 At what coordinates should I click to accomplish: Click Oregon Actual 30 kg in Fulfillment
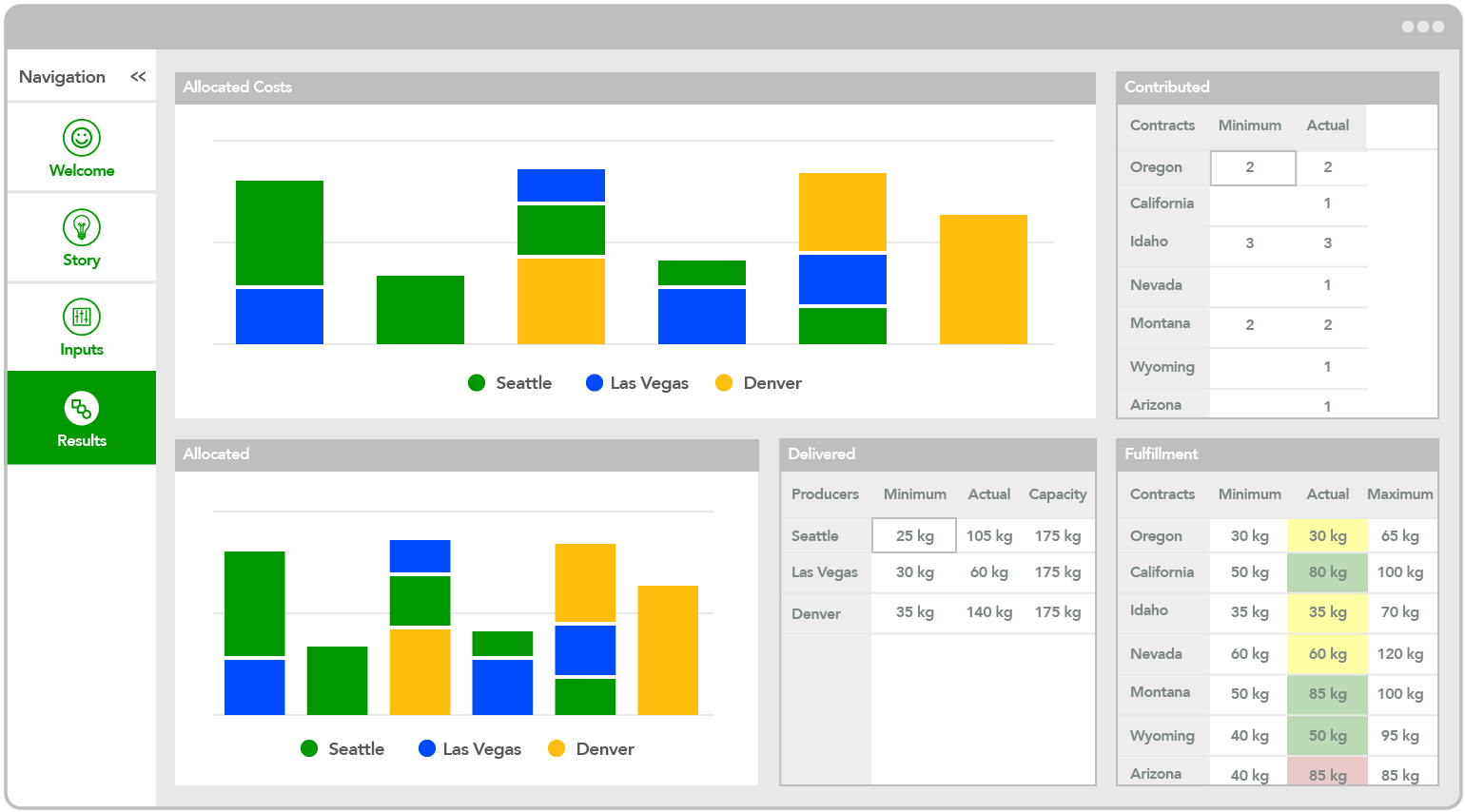click(1327, 536)
